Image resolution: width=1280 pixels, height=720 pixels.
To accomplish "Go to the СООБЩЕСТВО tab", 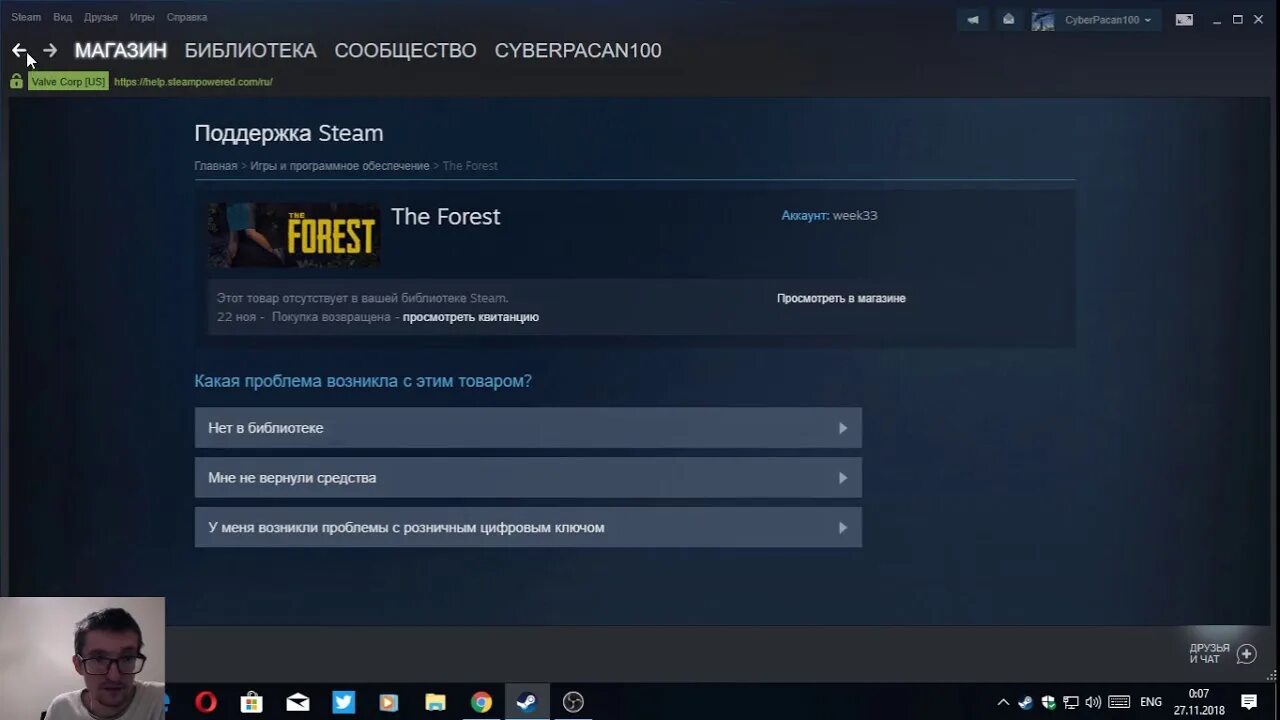I will (x=405, y=50).
